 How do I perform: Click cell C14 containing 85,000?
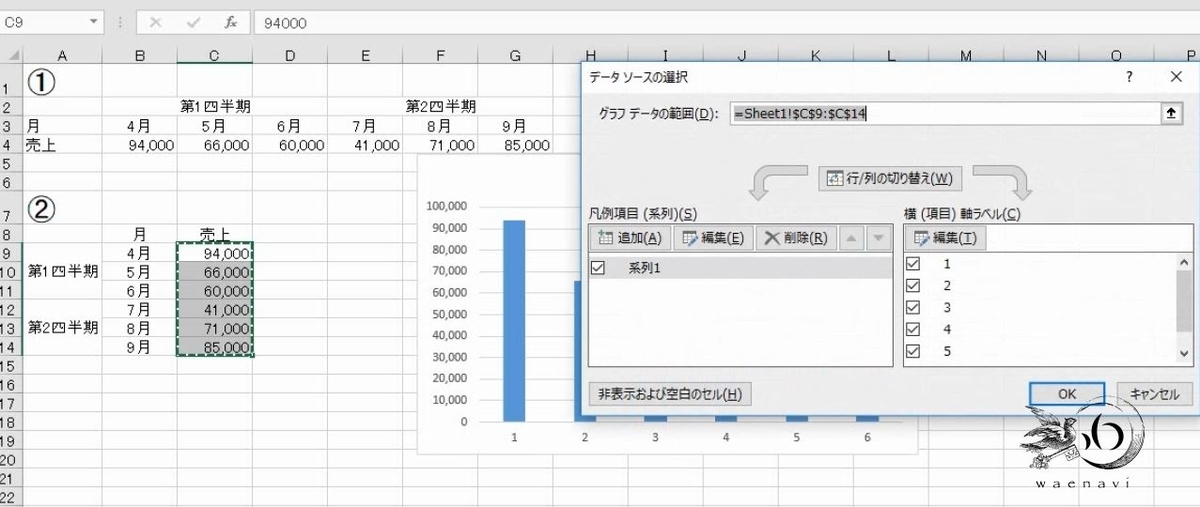(x=215, y=347)
